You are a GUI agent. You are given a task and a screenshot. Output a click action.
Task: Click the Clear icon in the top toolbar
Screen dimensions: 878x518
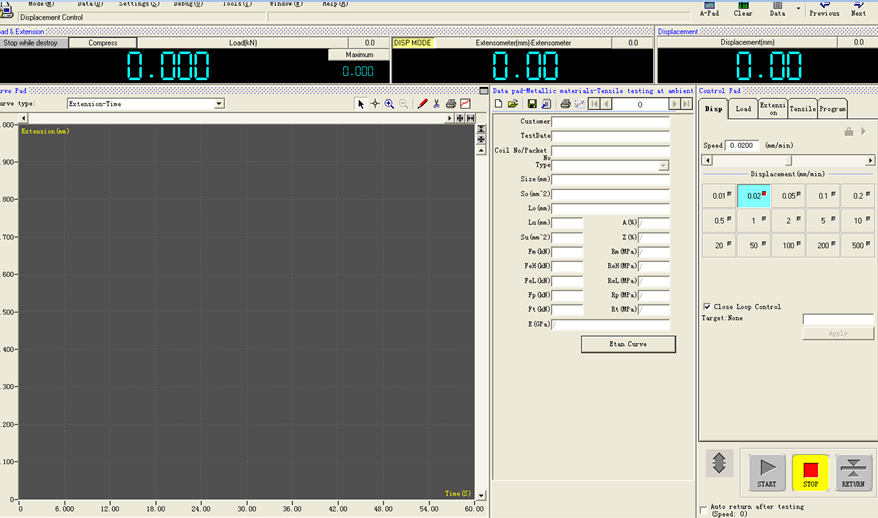click(743, 9)
